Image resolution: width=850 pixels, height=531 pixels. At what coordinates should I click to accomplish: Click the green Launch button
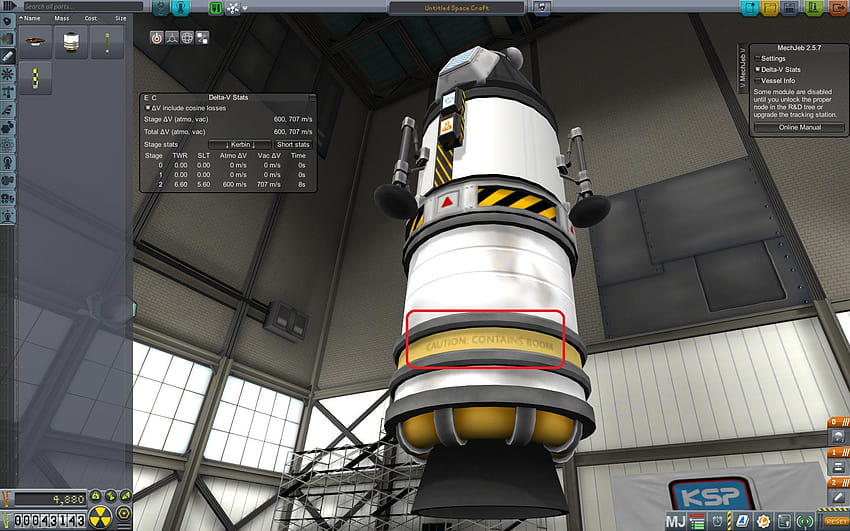tap(814, 8)
